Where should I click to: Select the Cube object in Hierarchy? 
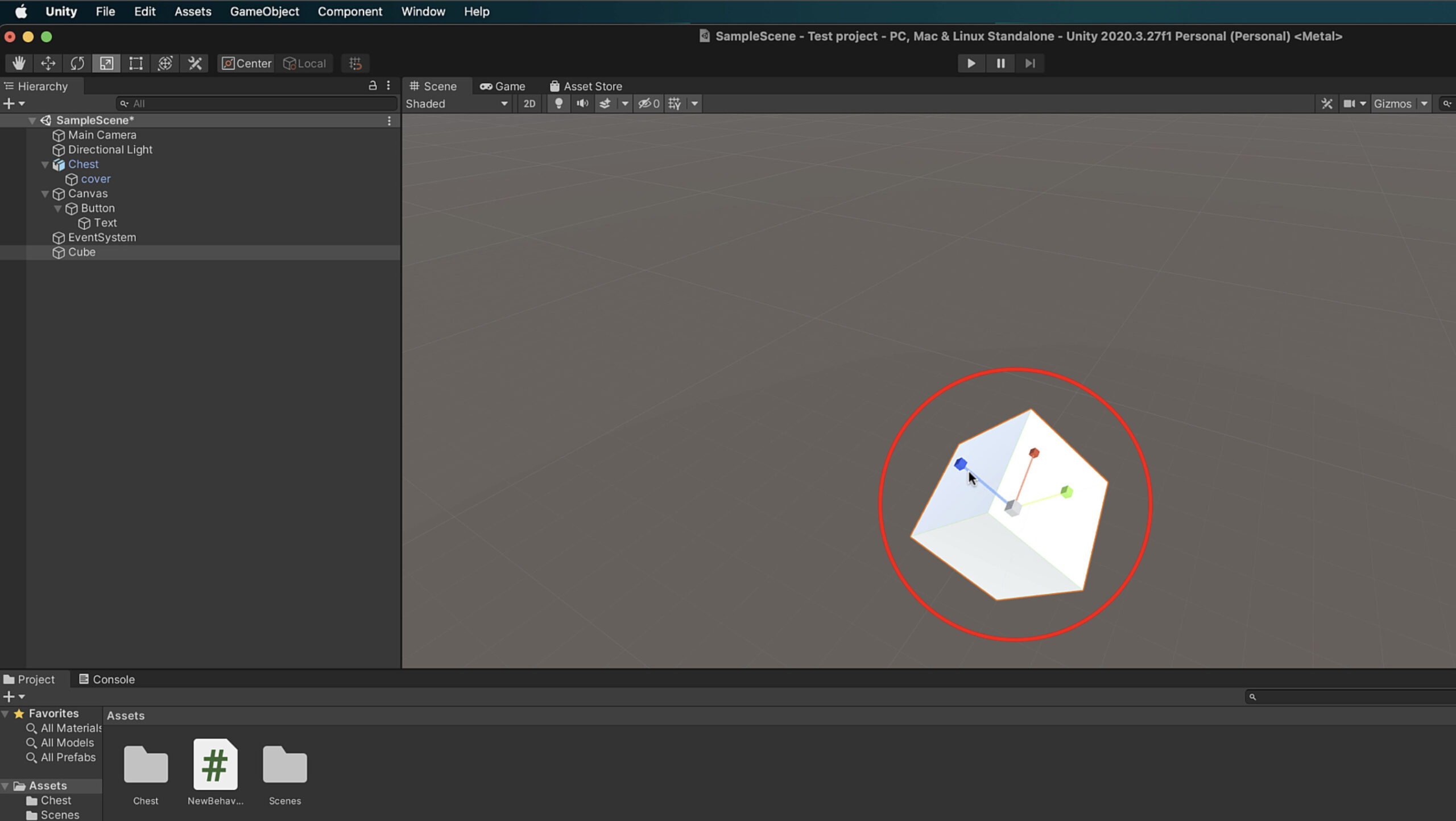[81, 253]
